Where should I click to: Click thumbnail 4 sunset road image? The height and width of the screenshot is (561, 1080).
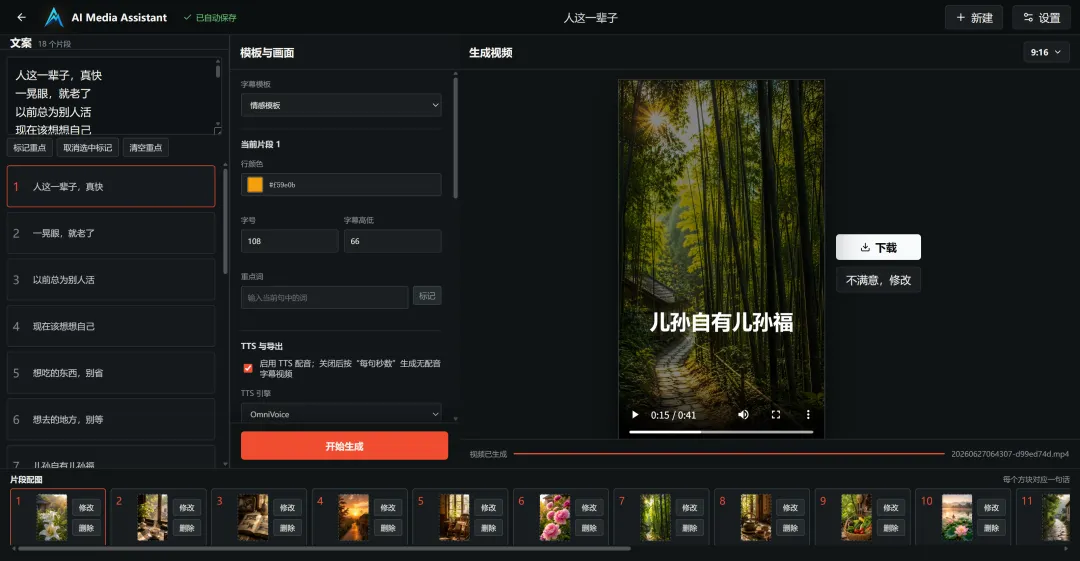(x=353, y=517)
